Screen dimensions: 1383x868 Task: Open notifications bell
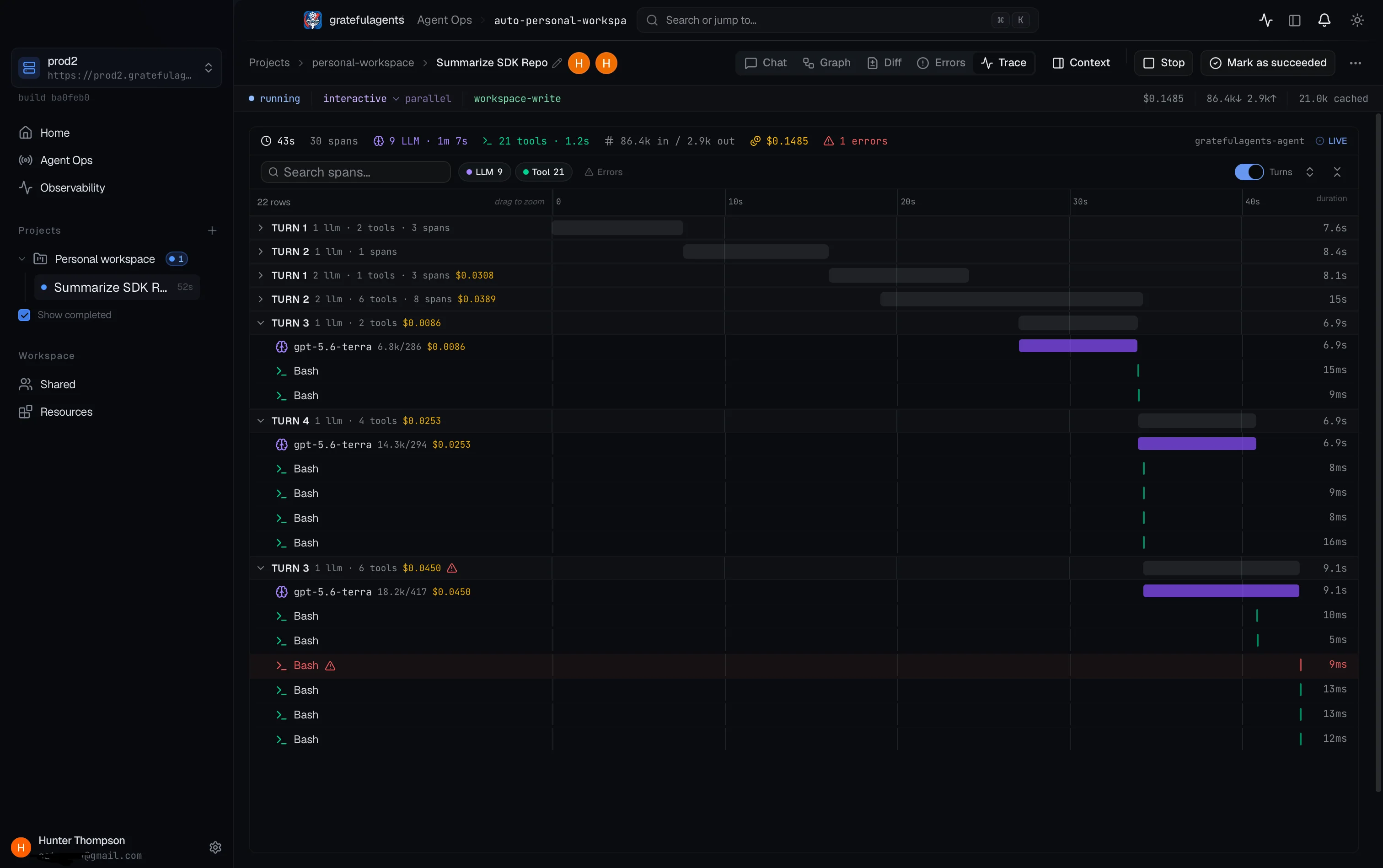[1324, 20]
